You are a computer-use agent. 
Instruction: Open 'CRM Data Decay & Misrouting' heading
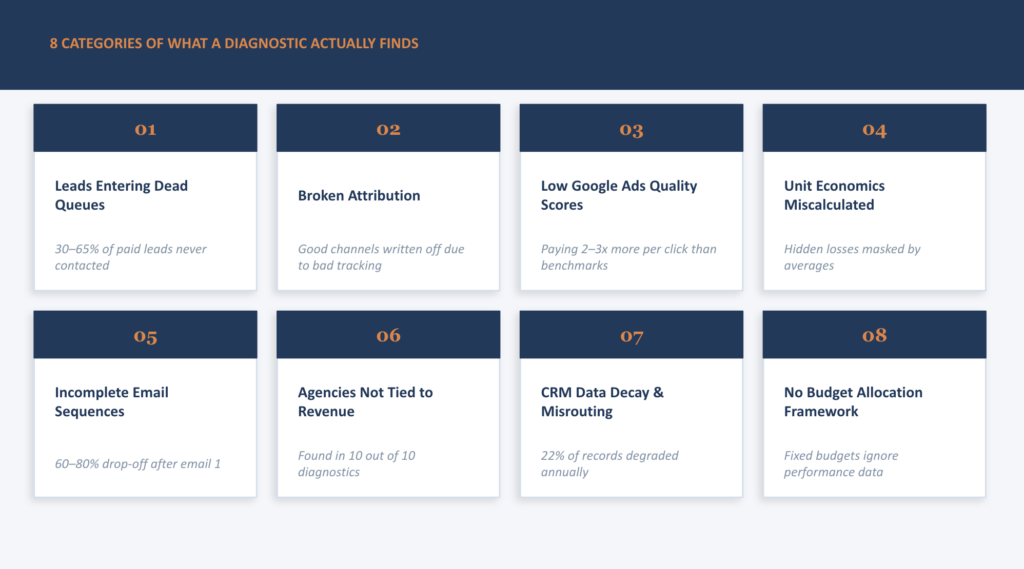[x=602, y=402]
